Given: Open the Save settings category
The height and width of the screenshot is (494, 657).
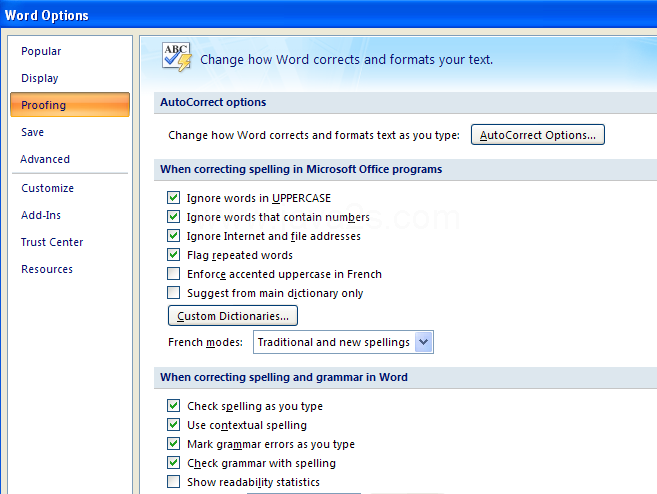Looking at the screenshot, I should [32, 132].
